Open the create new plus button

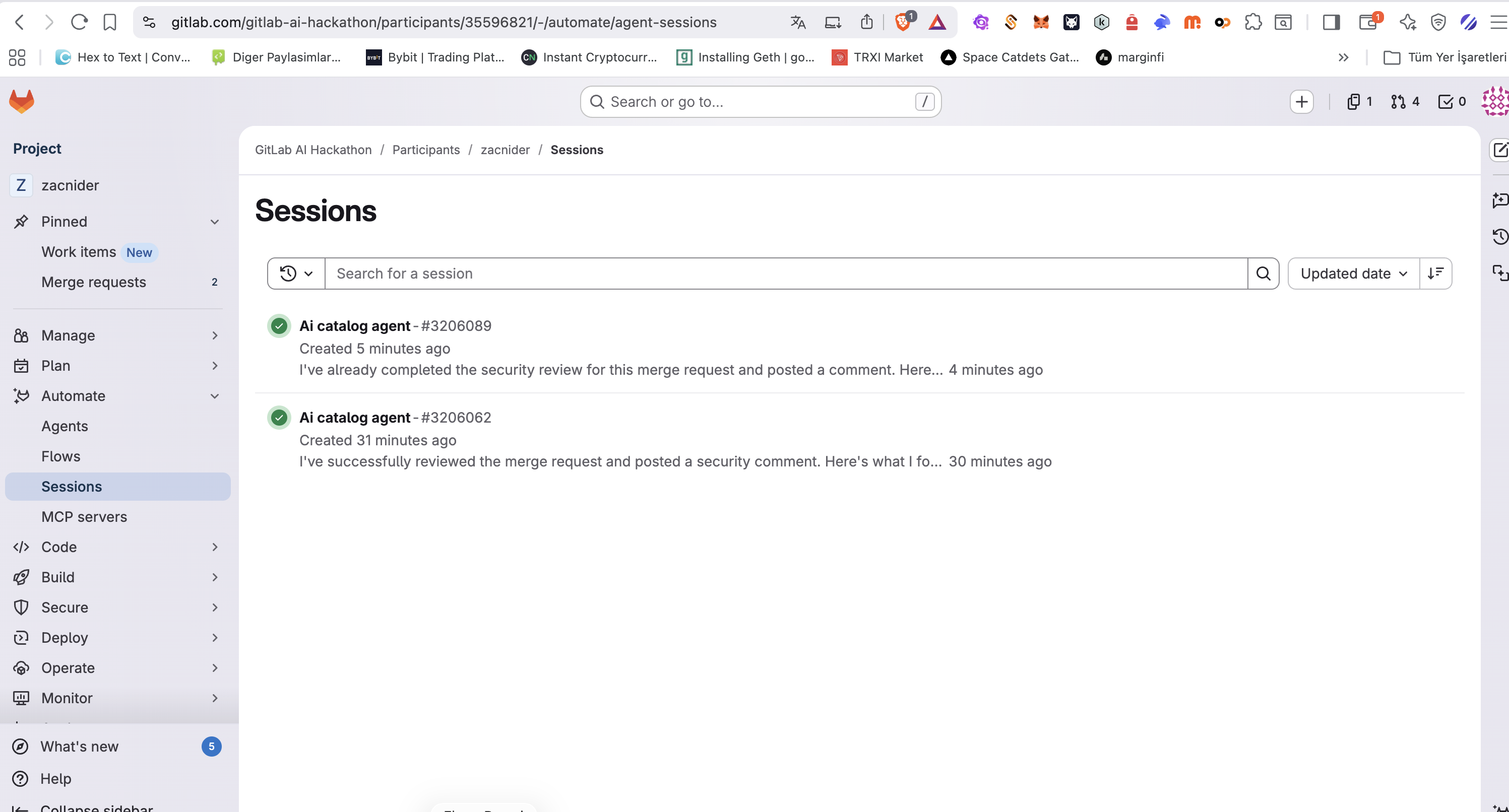click(1301, 102)
